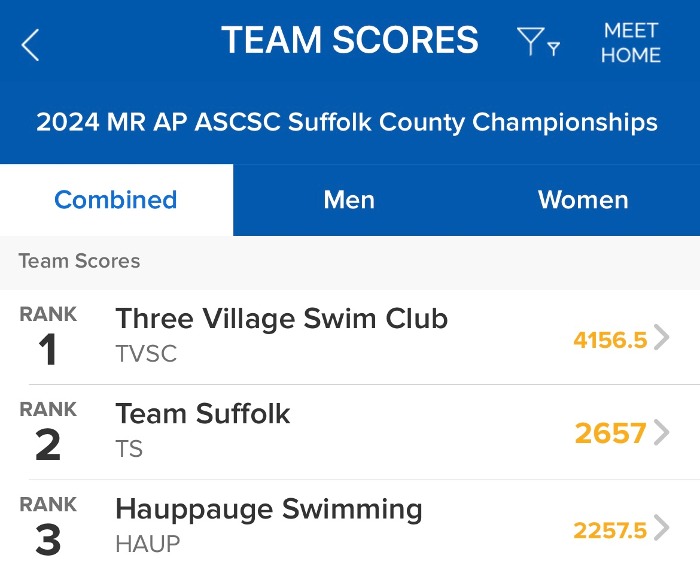This screenshot has height=573, width=700.
Task: Click the Rank 2 badge
Action: (x=48, y=432)
